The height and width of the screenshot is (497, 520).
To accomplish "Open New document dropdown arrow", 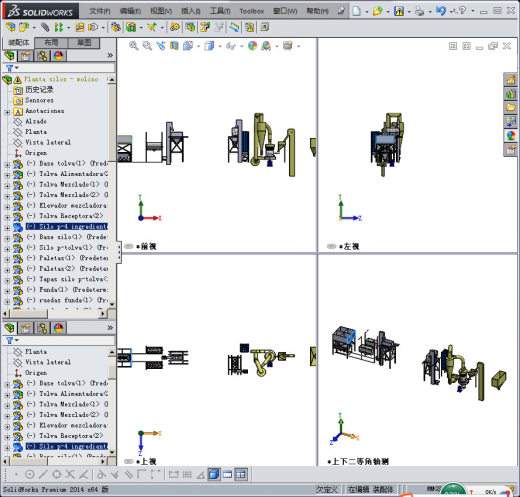I will coord(367,11).
